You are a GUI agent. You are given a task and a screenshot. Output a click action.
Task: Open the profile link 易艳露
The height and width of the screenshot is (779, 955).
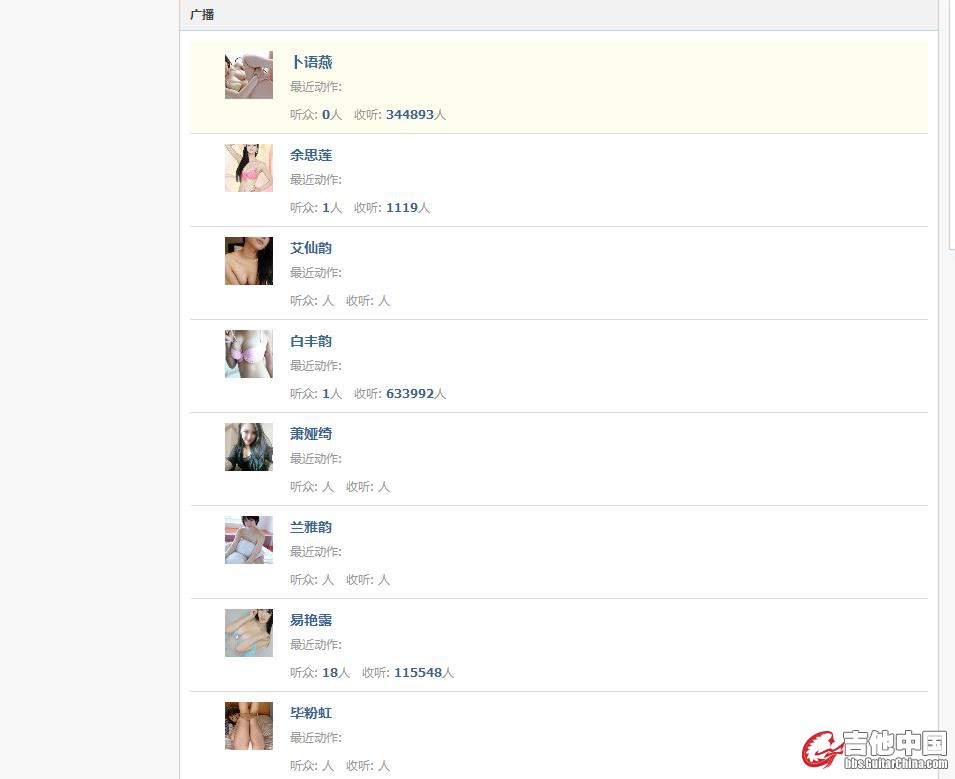(311, 620)
